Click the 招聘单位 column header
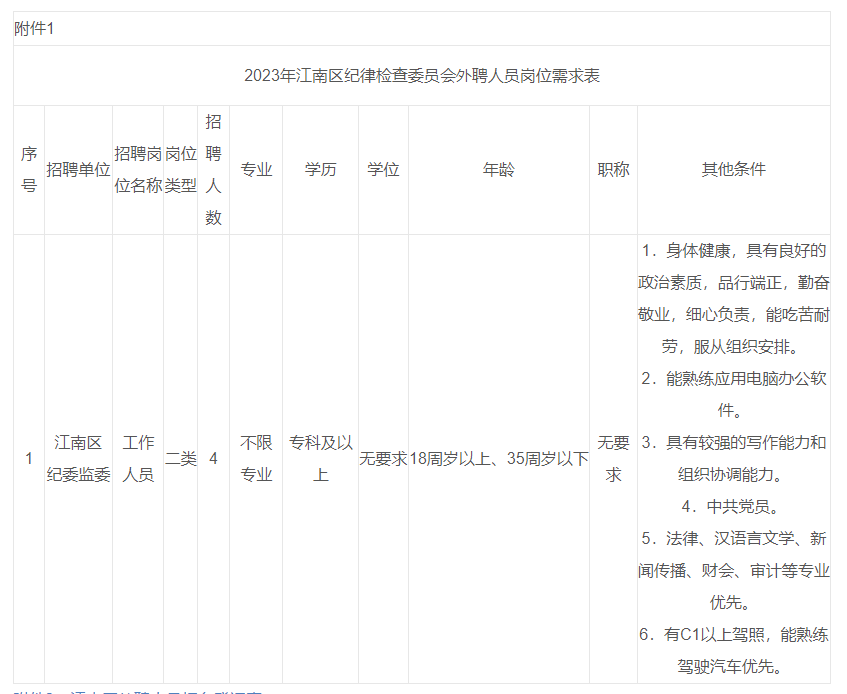Screen dimensions: 847x694 (x=78, y=170)
